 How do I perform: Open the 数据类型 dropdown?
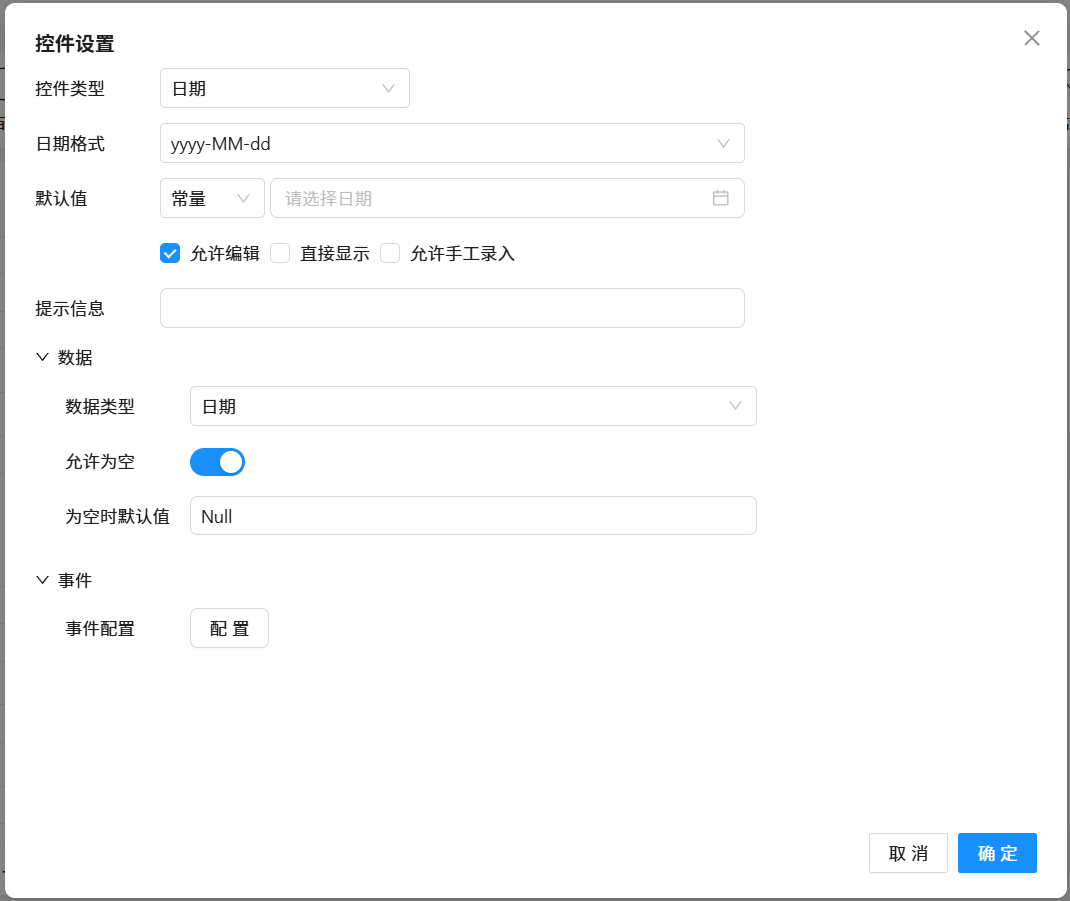pos(473,406)
